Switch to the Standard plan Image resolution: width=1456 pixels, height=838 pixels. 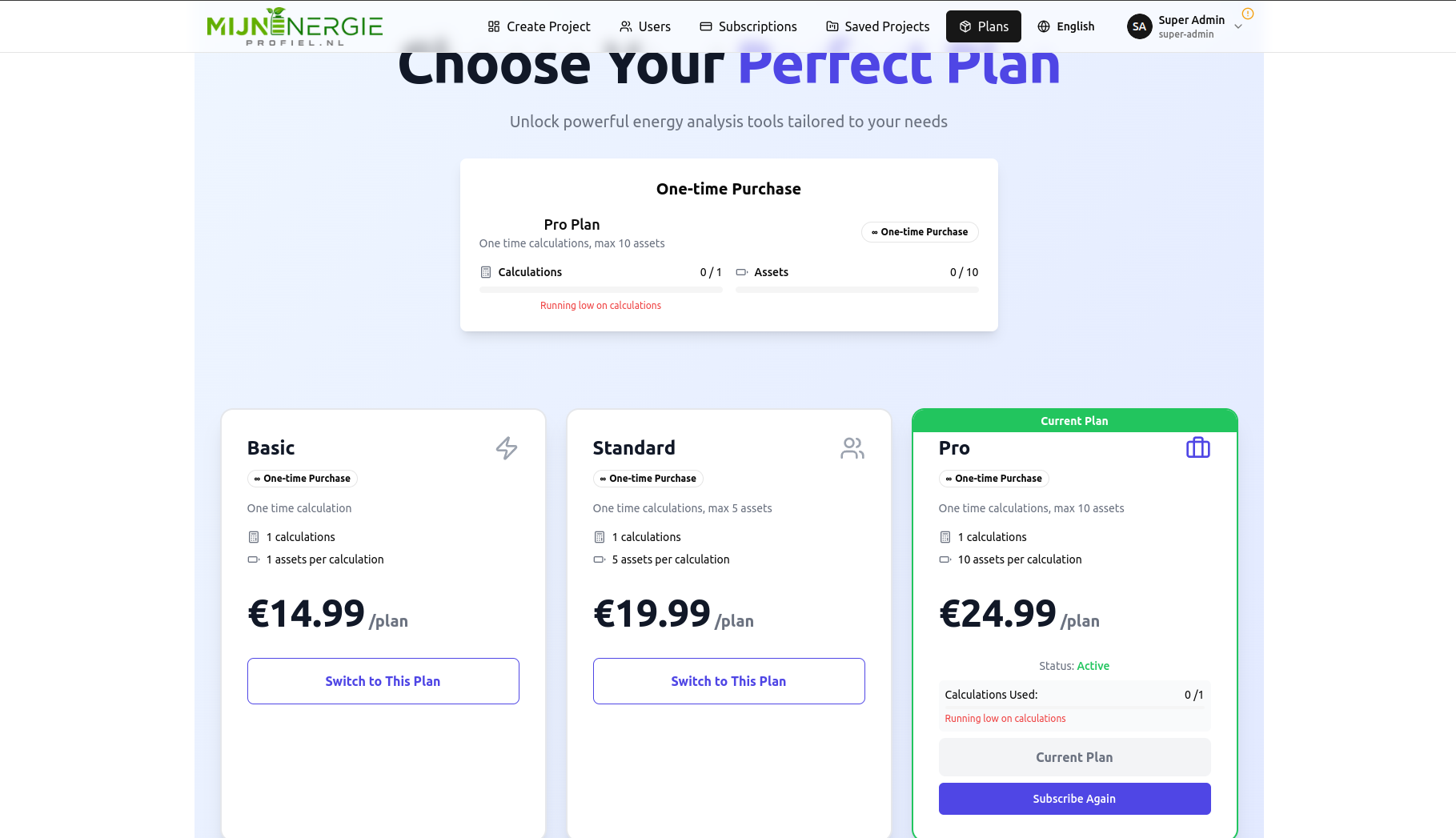[728, 681]
